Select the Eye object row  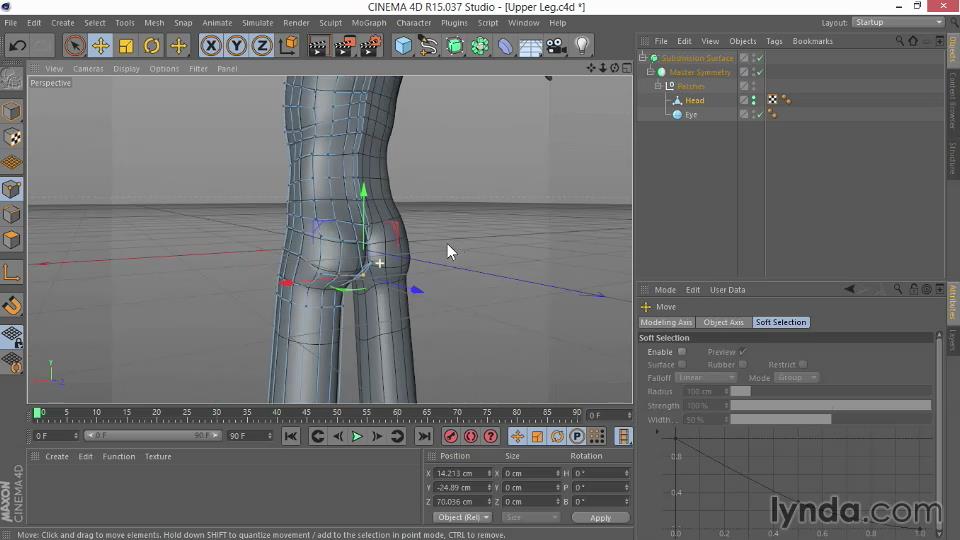[x=690, y=114]
